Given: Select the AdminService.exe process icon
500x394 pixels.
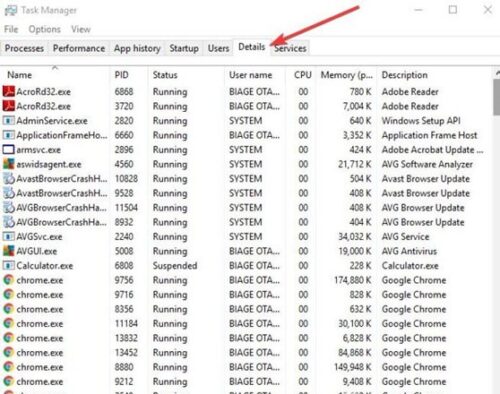Looking at the screenshot, I should (9, 121).
